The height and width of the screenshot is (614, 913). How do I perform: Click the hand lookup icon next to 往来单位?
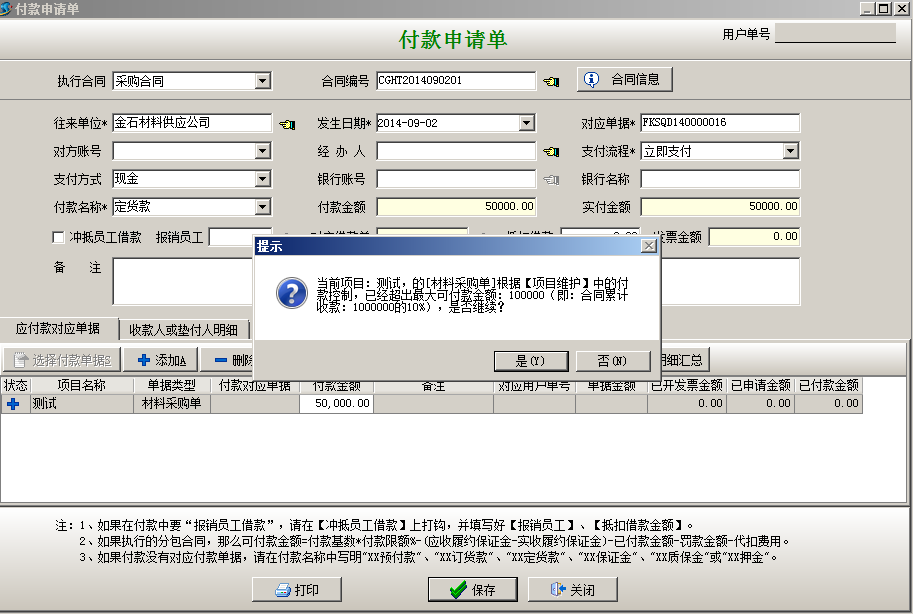287,124
